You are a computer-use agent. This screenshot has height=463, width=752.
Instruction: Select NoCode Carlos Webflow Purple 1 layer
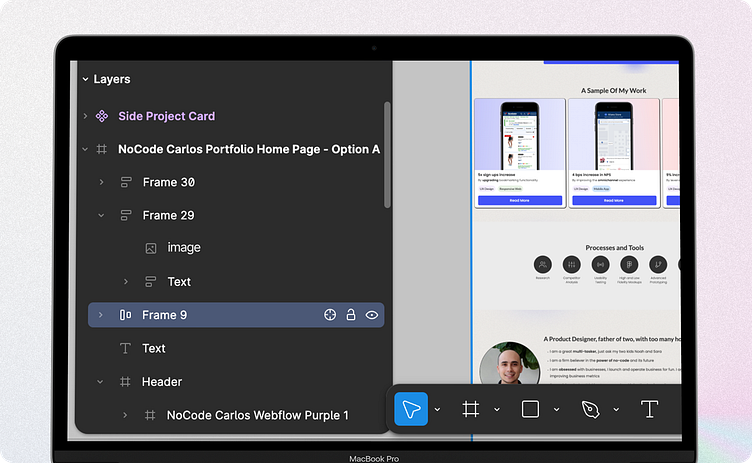(x=257, y=415)
